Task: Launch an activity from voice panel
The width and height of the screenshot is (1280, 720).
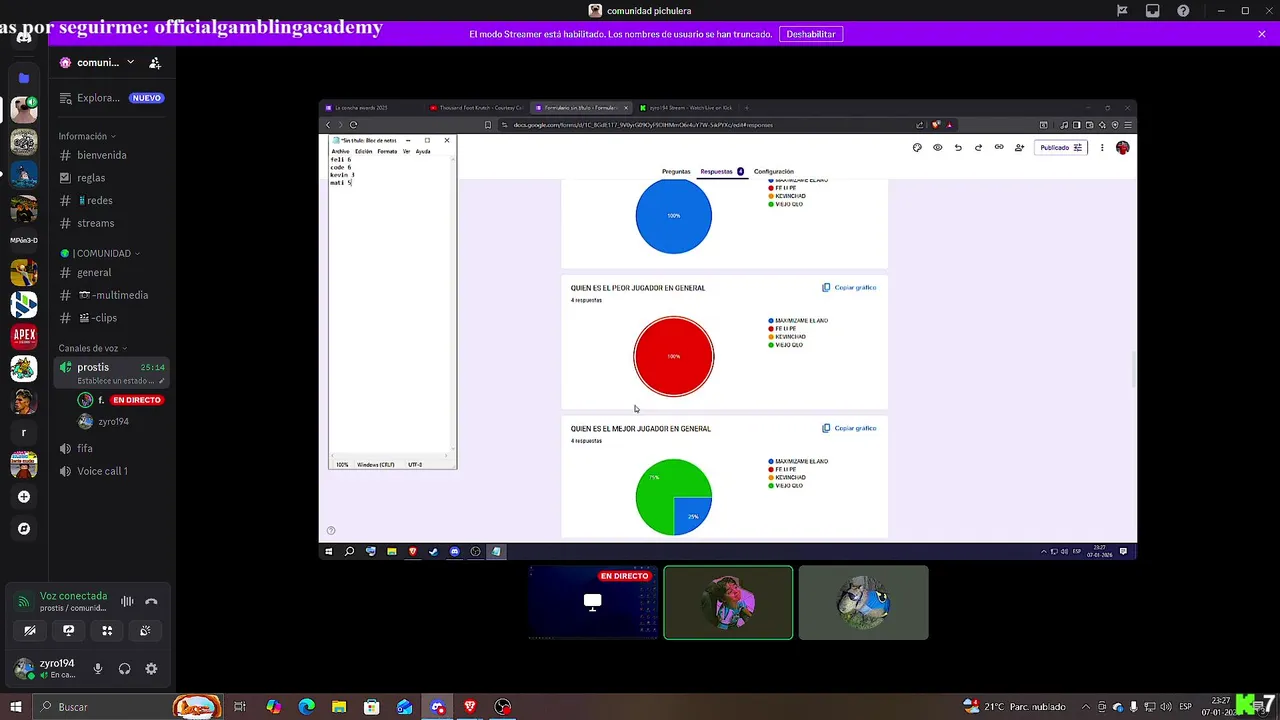Action: click(x=107, y=630)
